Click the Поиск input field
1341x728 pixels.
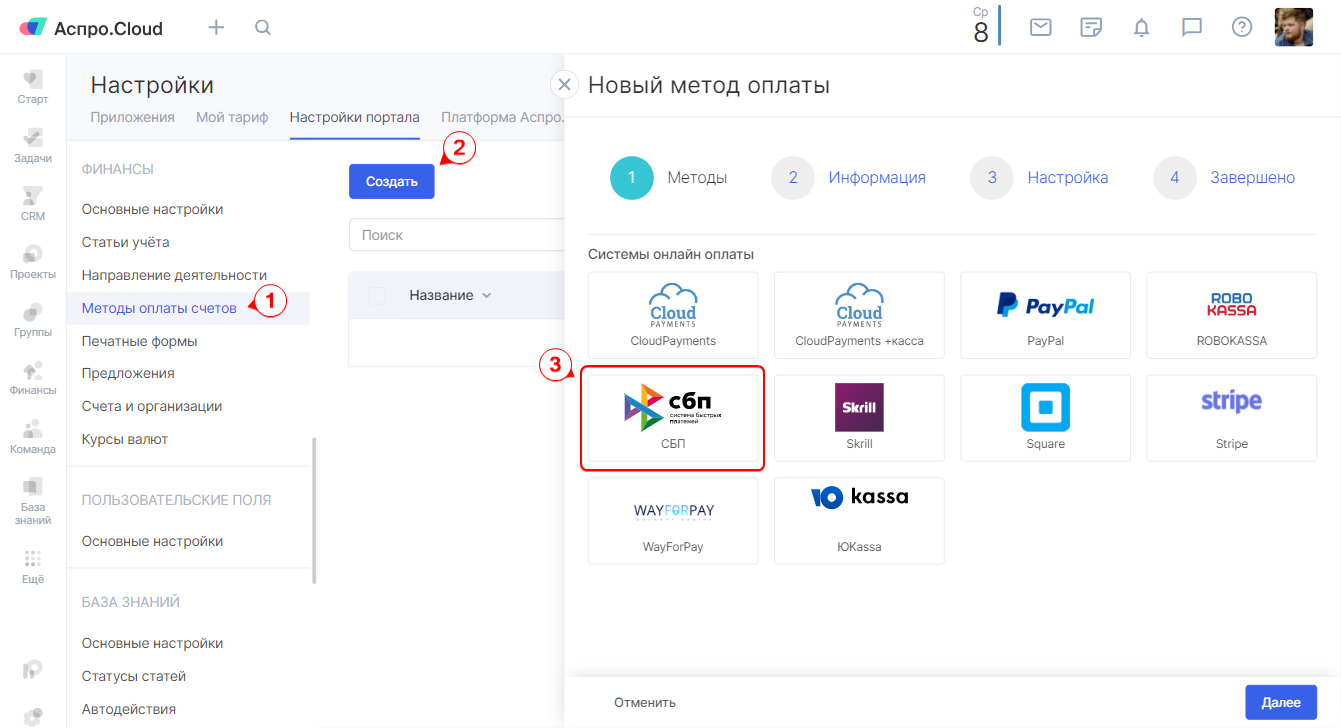[x=457, y=235]
